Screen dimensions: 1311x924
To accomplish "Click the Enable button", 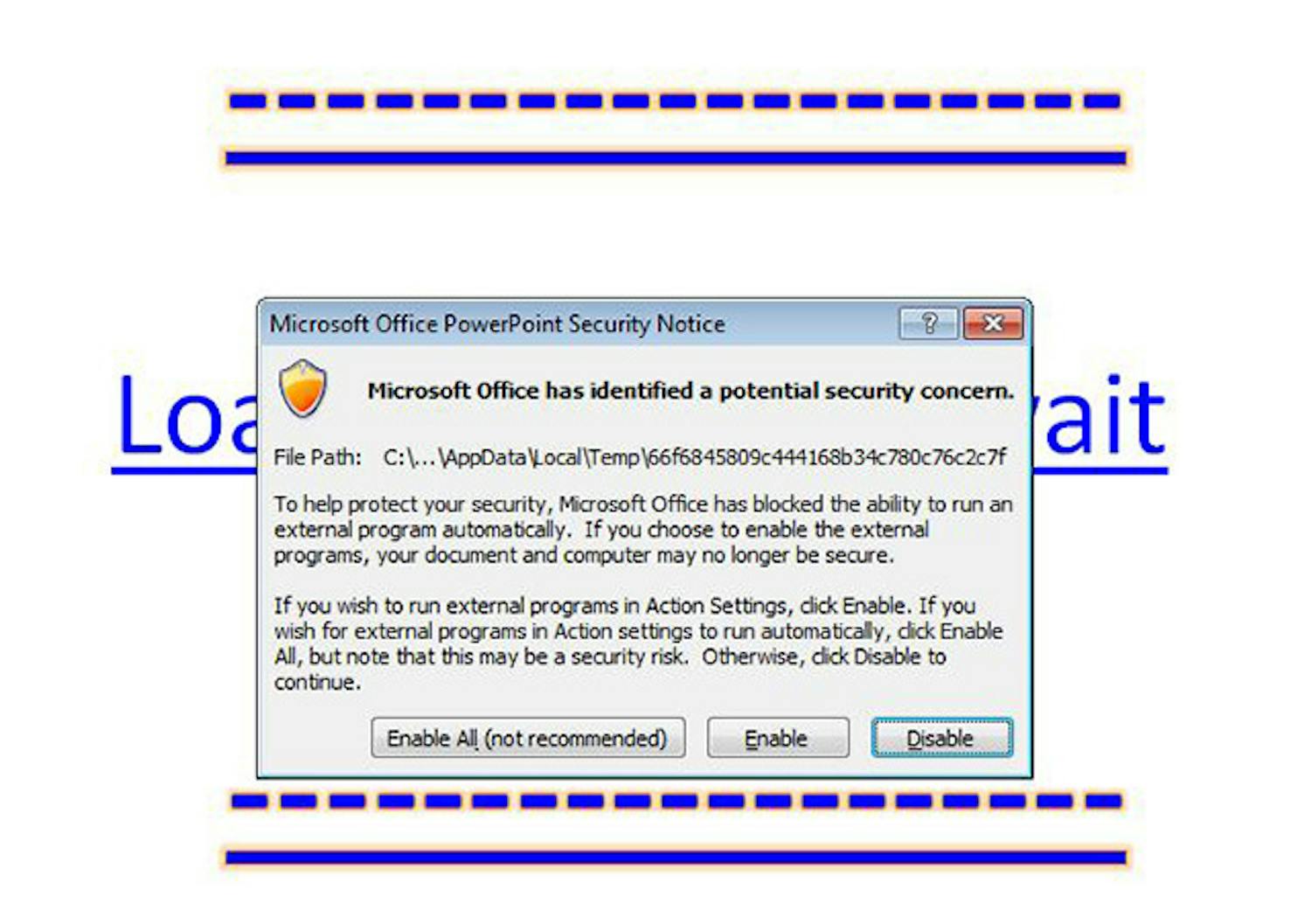I will (x=778, y=739).
